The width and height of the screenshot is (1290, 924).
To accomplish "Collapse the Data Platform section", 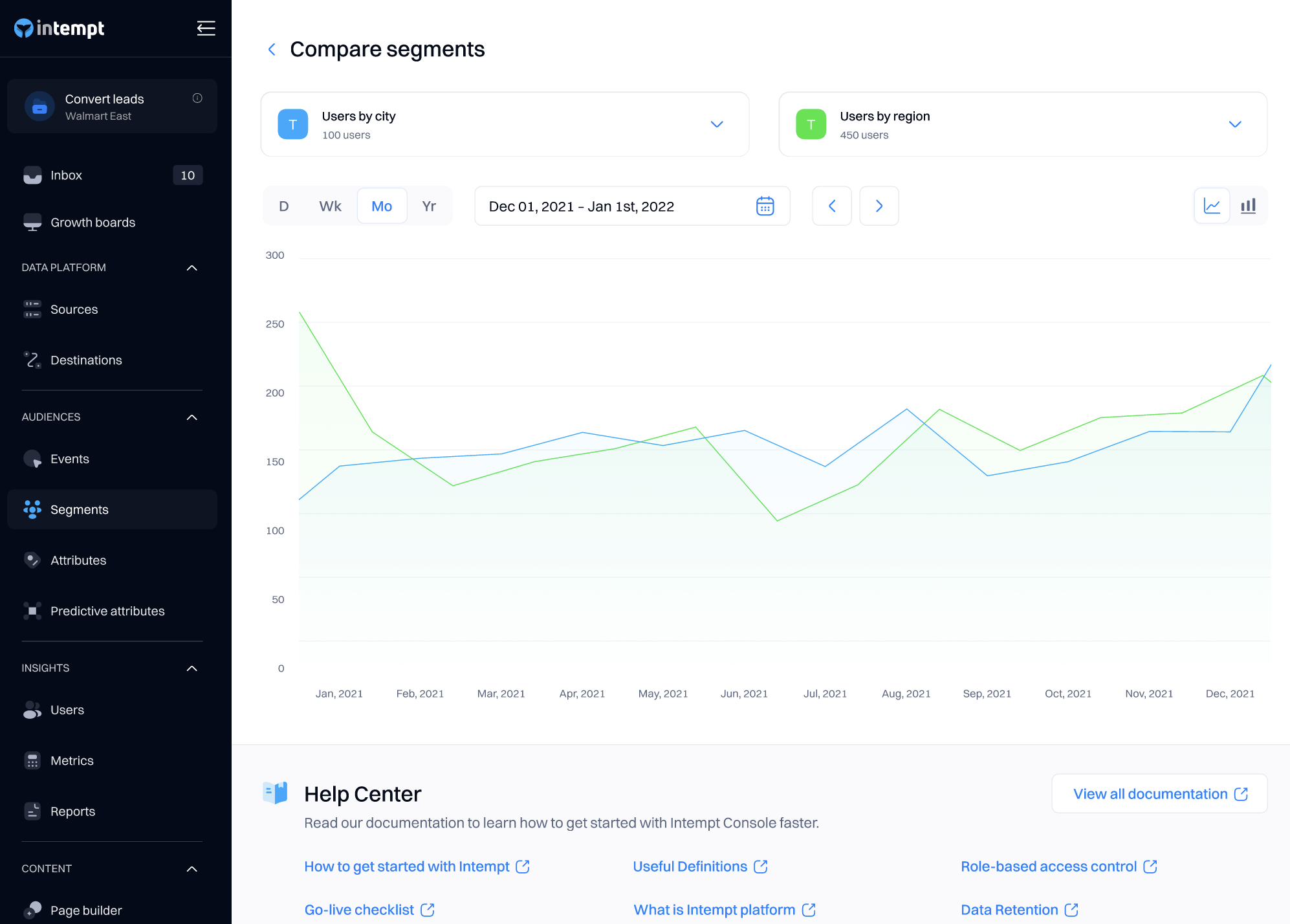I will click(192, 268).
